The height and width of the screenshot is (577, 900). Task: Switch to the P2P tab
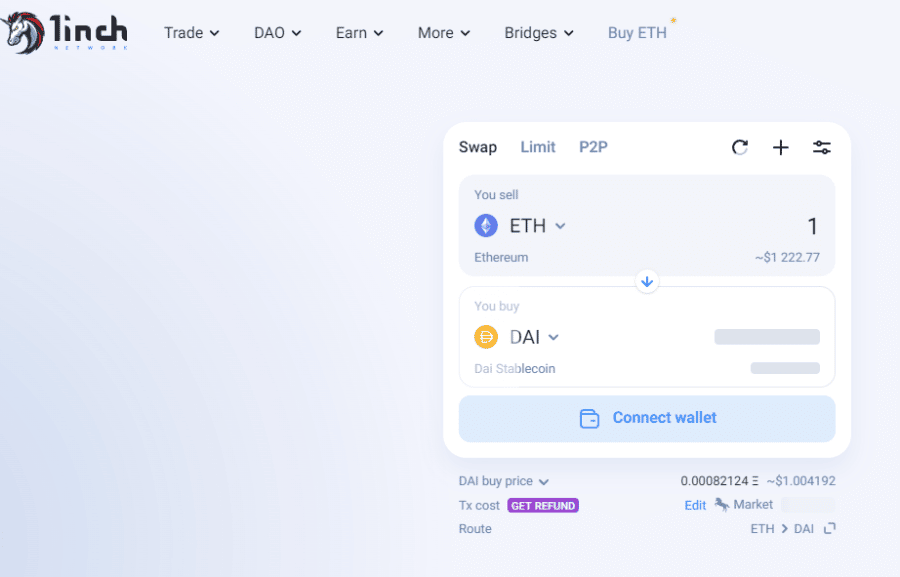(x=593, y=147)
